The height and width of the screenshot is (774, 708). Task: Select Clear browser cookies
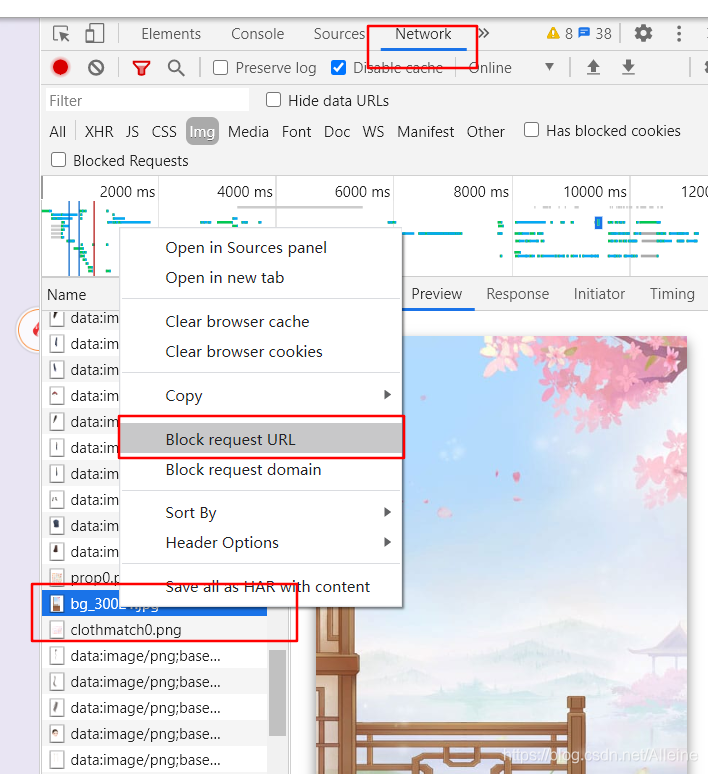[261, 351]
